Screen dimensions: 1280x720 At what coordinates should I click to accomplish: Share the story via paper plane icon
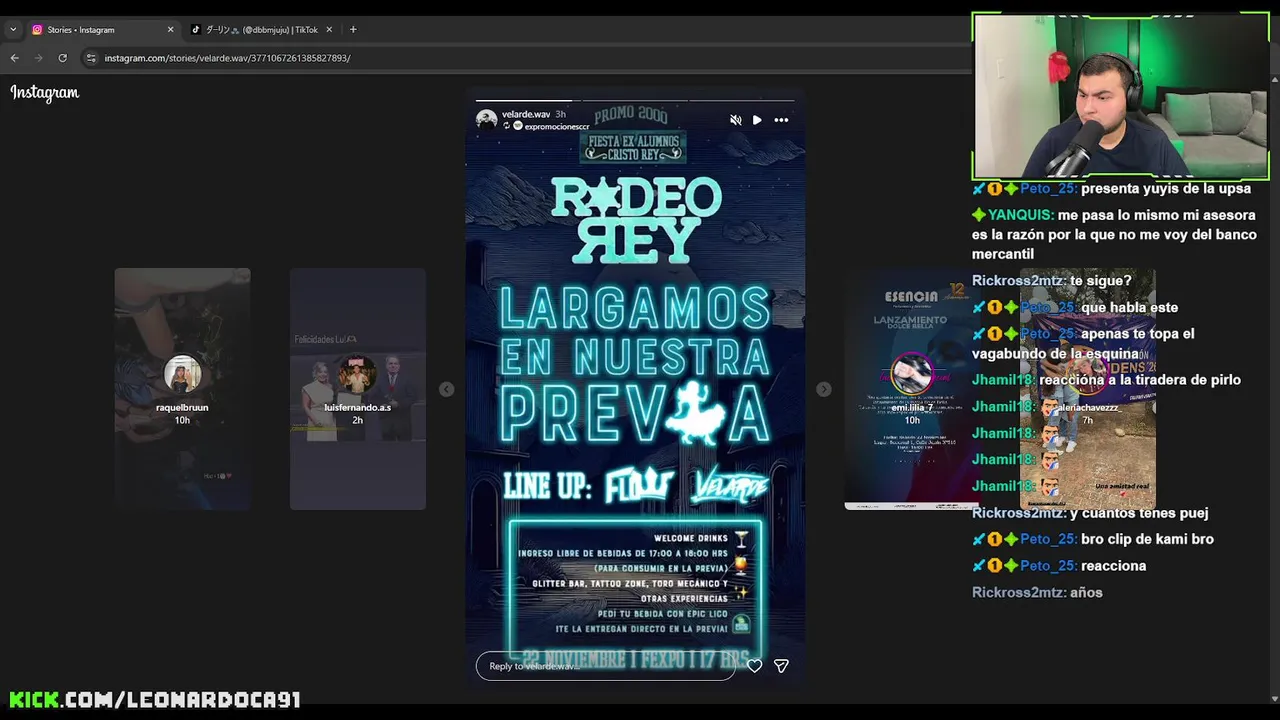(781, 666)
